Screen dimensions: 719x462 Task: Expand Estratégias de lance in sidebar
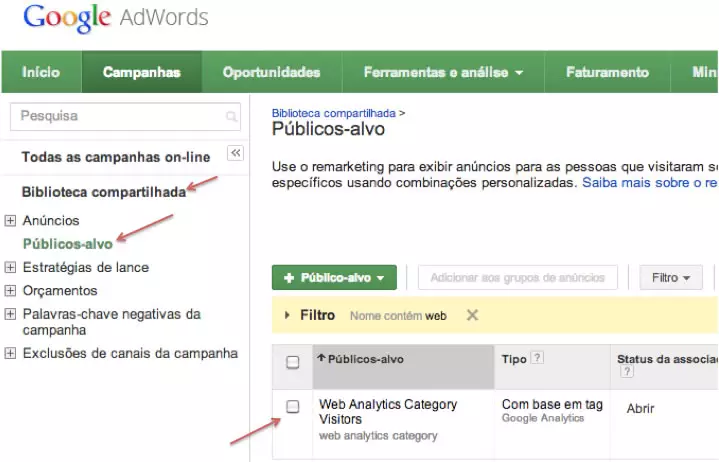(x=11, y=267)
